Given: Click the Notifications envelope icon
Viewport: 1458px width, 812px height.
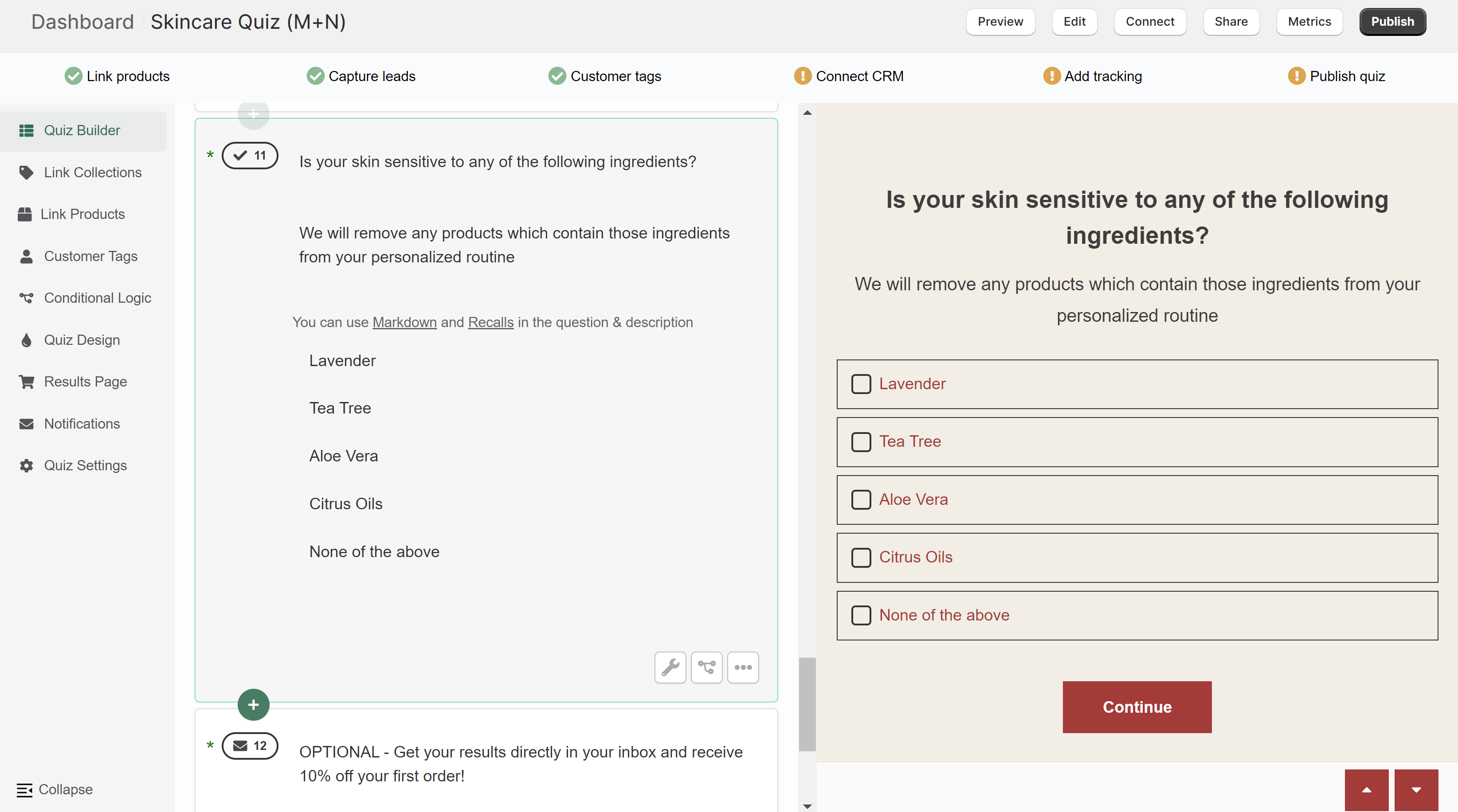Looking at the screenshot, I should [x=26, y=424].
